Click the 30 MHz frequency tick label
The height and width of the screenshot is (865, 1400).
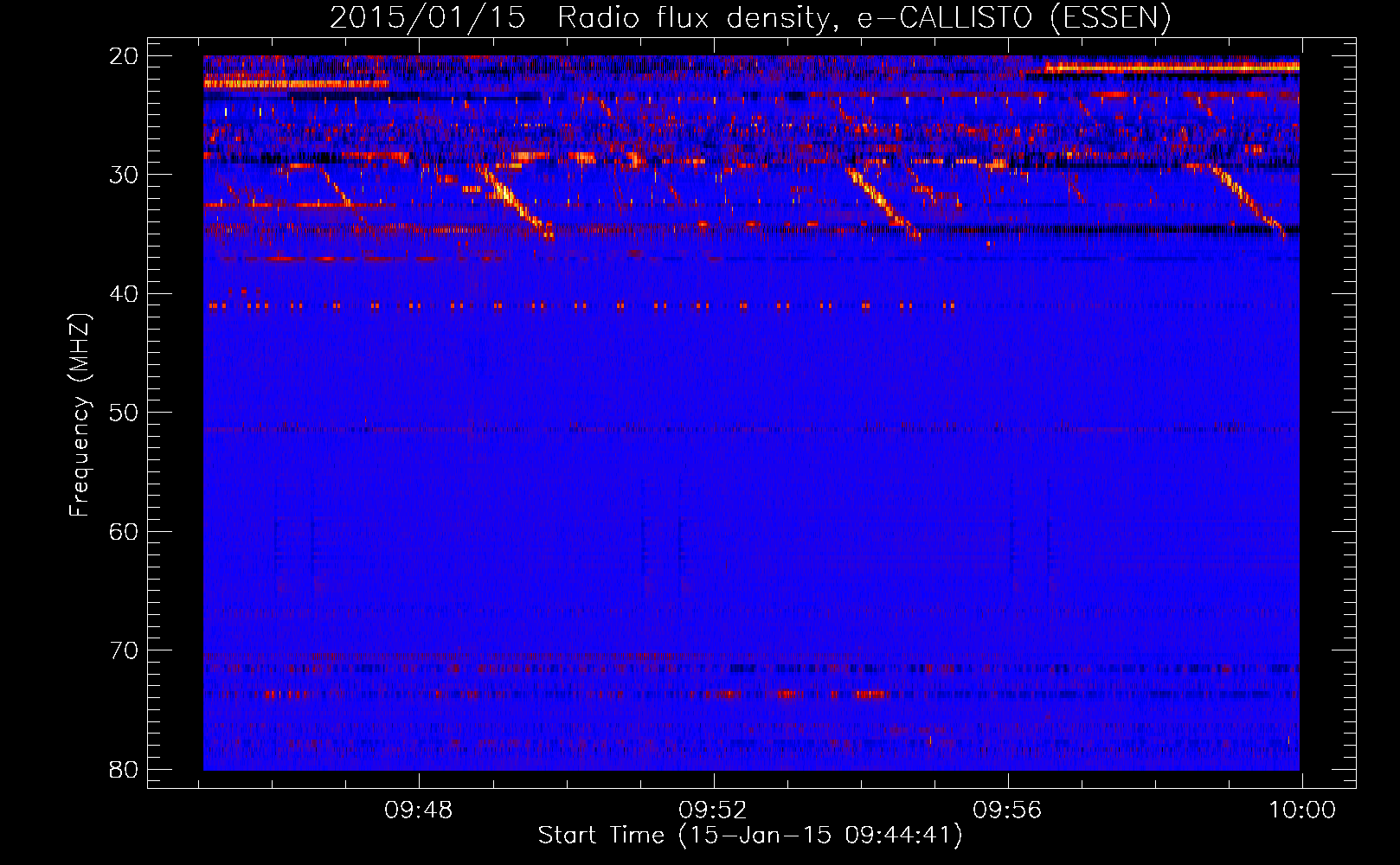tap(124, 175)
